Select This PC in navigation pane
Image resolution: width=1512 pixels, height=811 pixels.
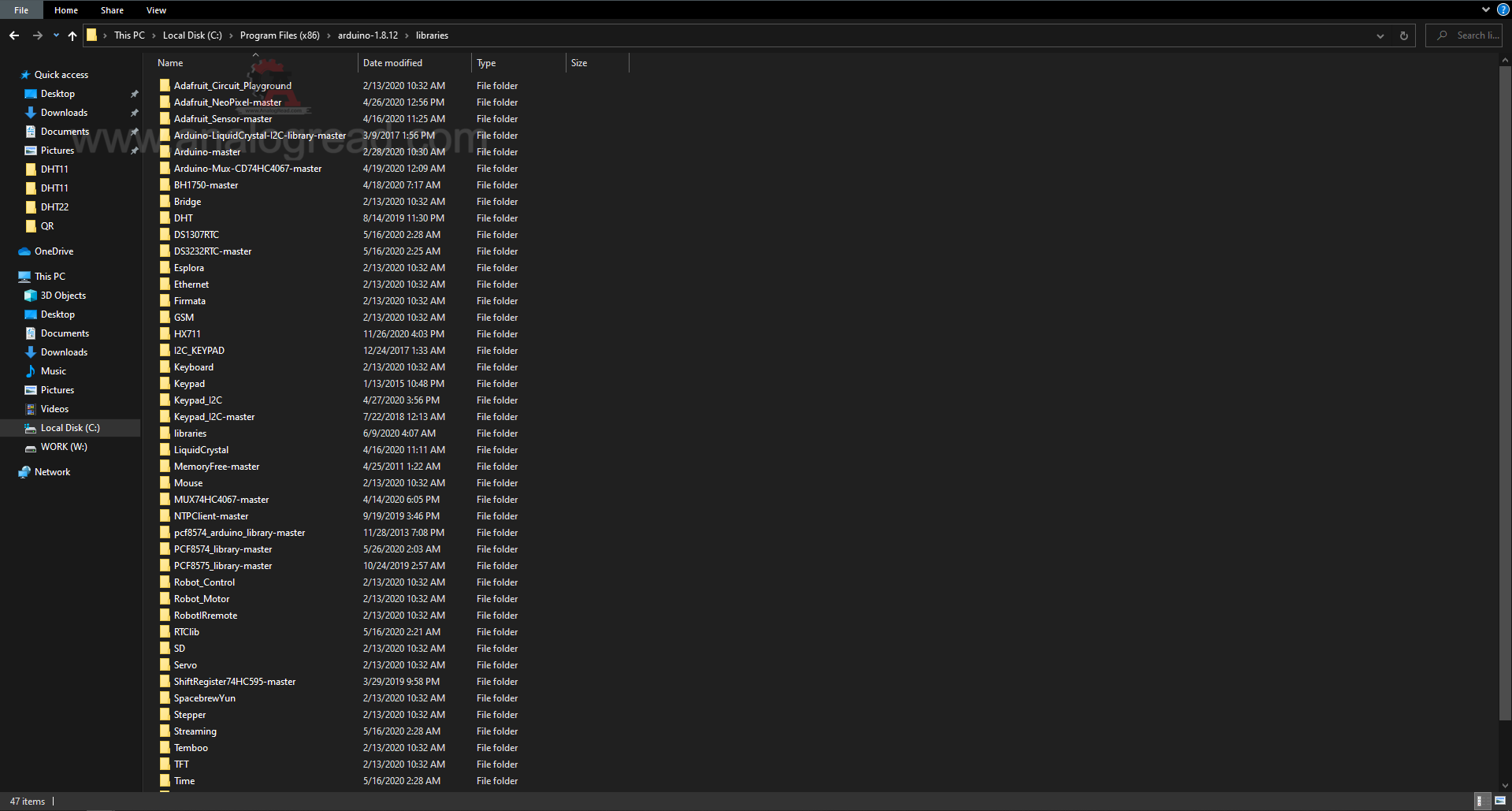pos(50,277)
